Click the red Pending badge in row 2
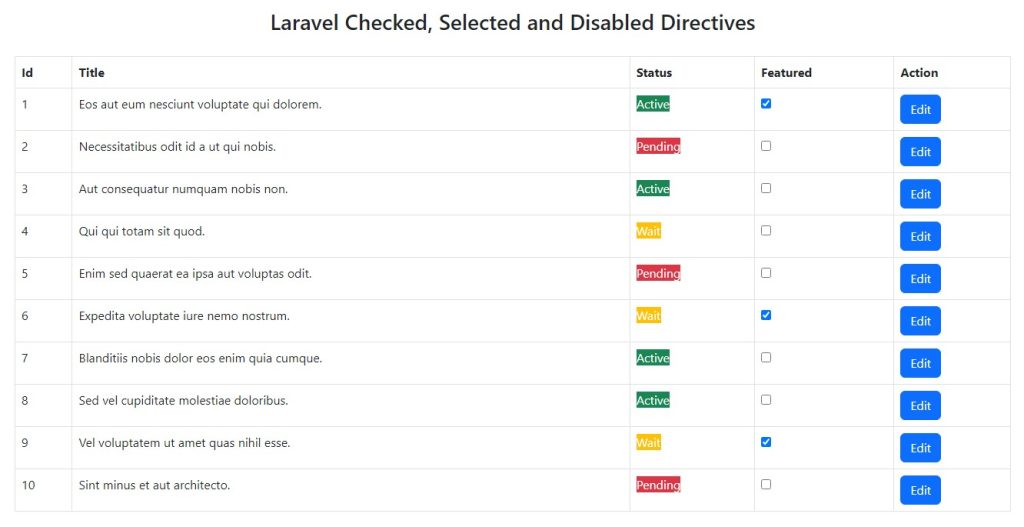Screen dimensions: 1024x527 658,147
